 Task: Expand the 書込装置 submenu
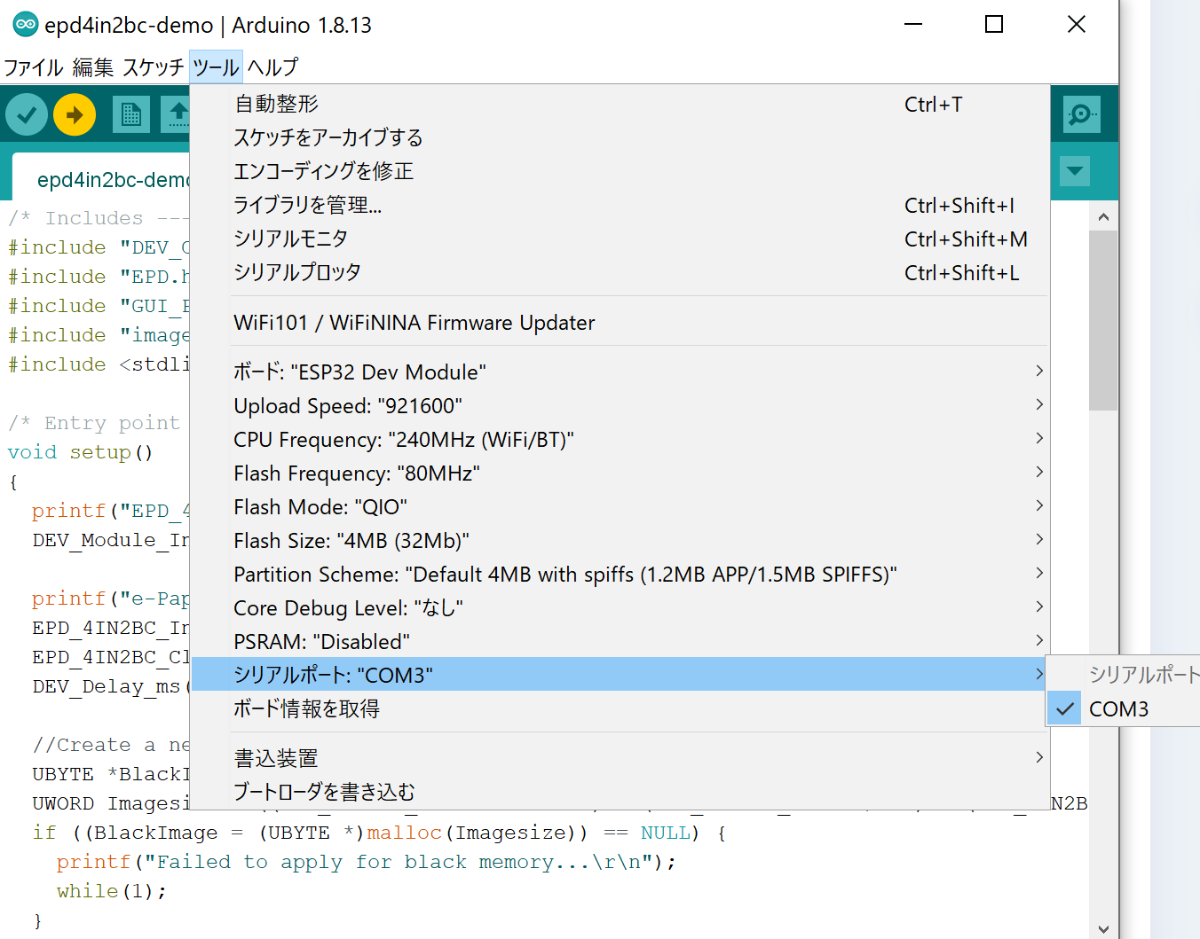click(x=619, y=758)
